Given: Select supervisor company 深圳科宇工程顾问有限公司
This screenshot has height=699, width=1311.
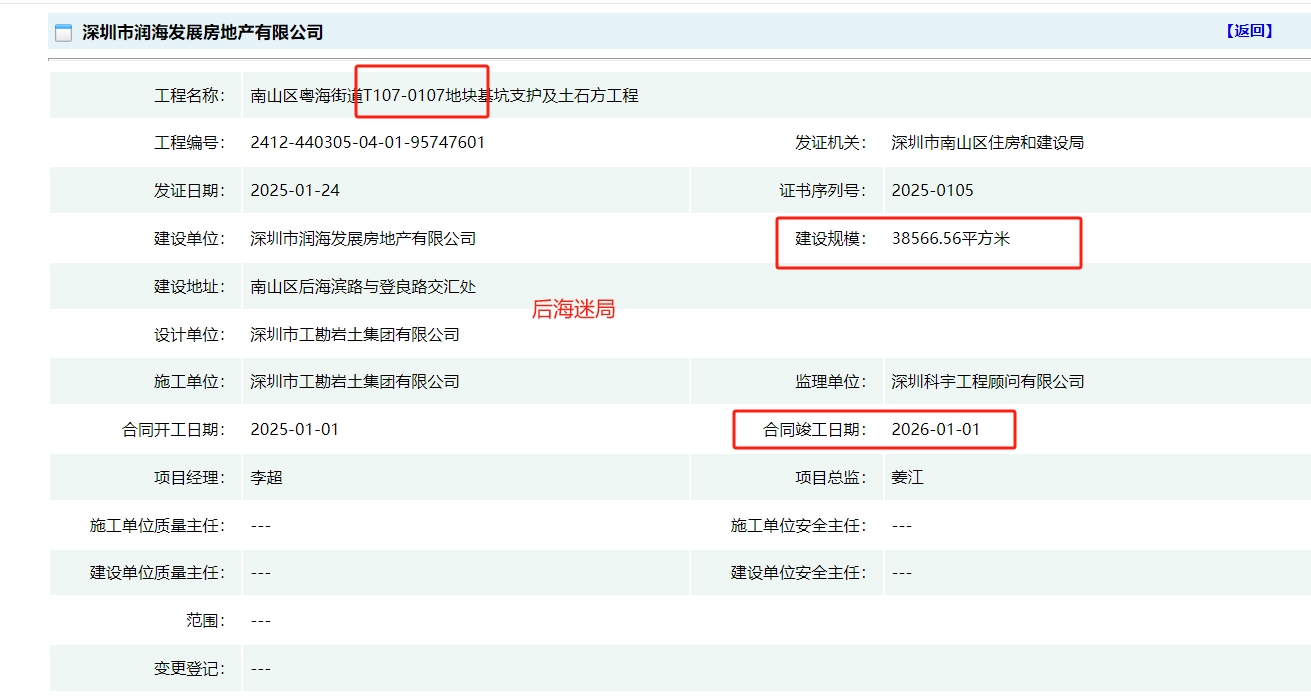Looking at the screenshot, I should click(x=987, y=382).
